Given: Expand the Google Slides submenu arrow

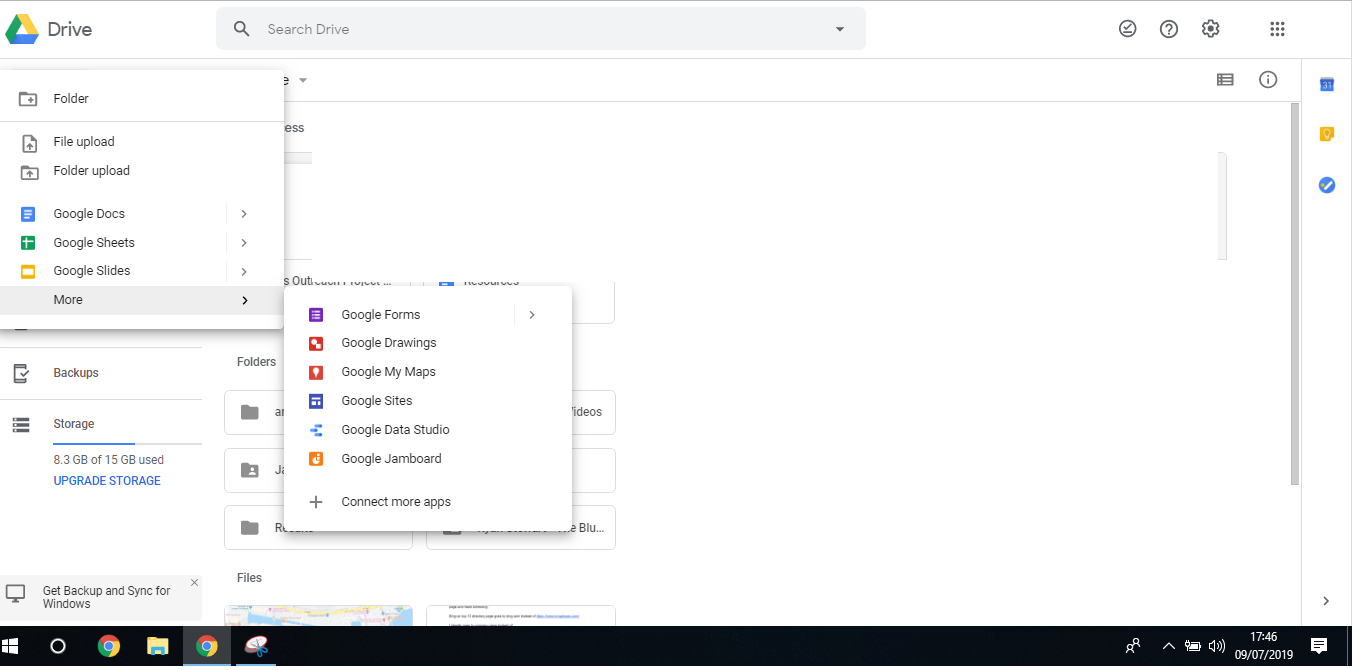Looking at the screenshot, I should pyautogui.click(x=244, y=271).
